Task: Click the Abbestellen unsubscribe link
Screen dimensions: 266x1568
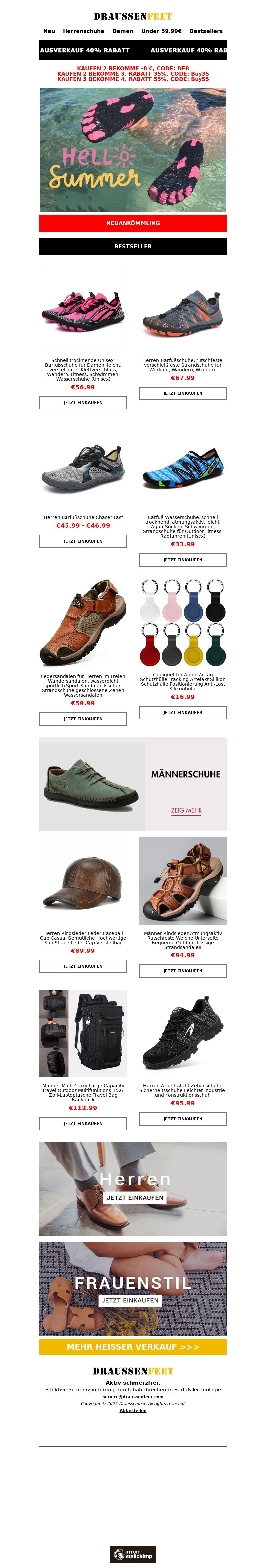Action: click(133, 1410)
